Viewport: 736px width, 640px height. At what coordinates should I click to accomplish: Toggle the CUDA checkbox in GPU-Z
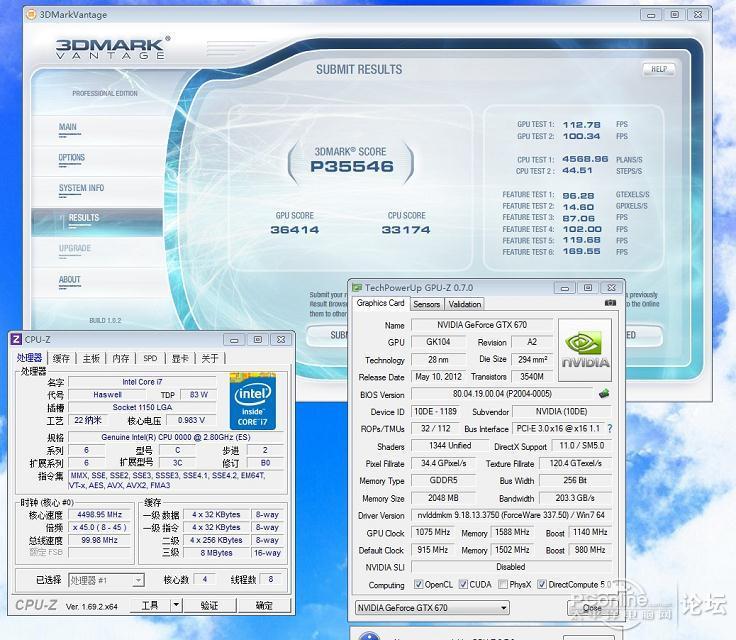point(463,584)
